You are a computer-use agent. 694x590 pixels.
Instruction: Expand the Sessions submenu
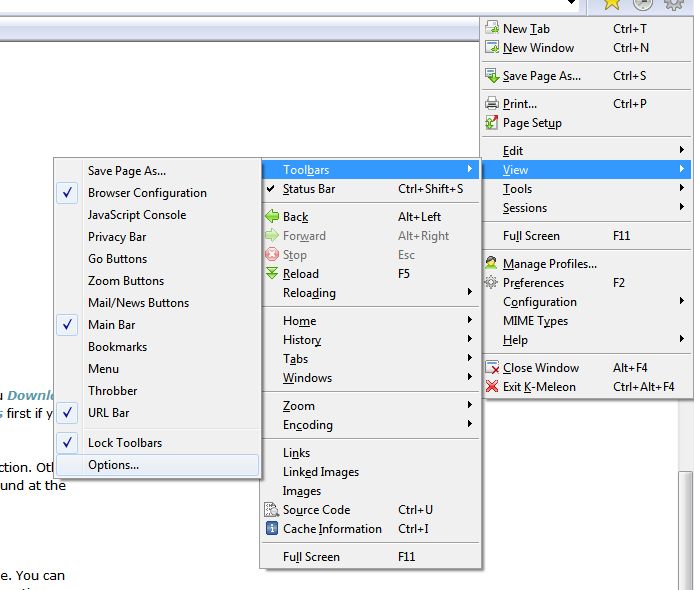[x=586, y=208]
